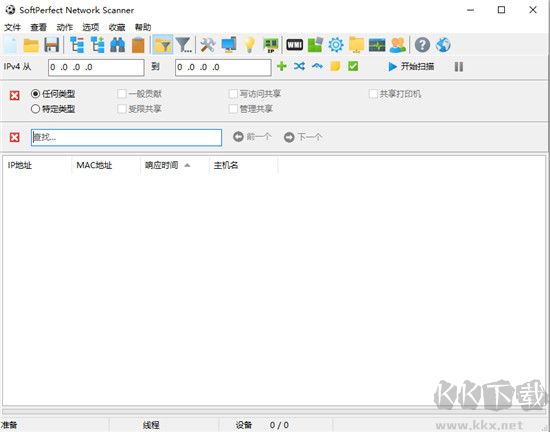550x432 pixels.
Task: Click the users group icon
Action: click(x=398, y=45)
